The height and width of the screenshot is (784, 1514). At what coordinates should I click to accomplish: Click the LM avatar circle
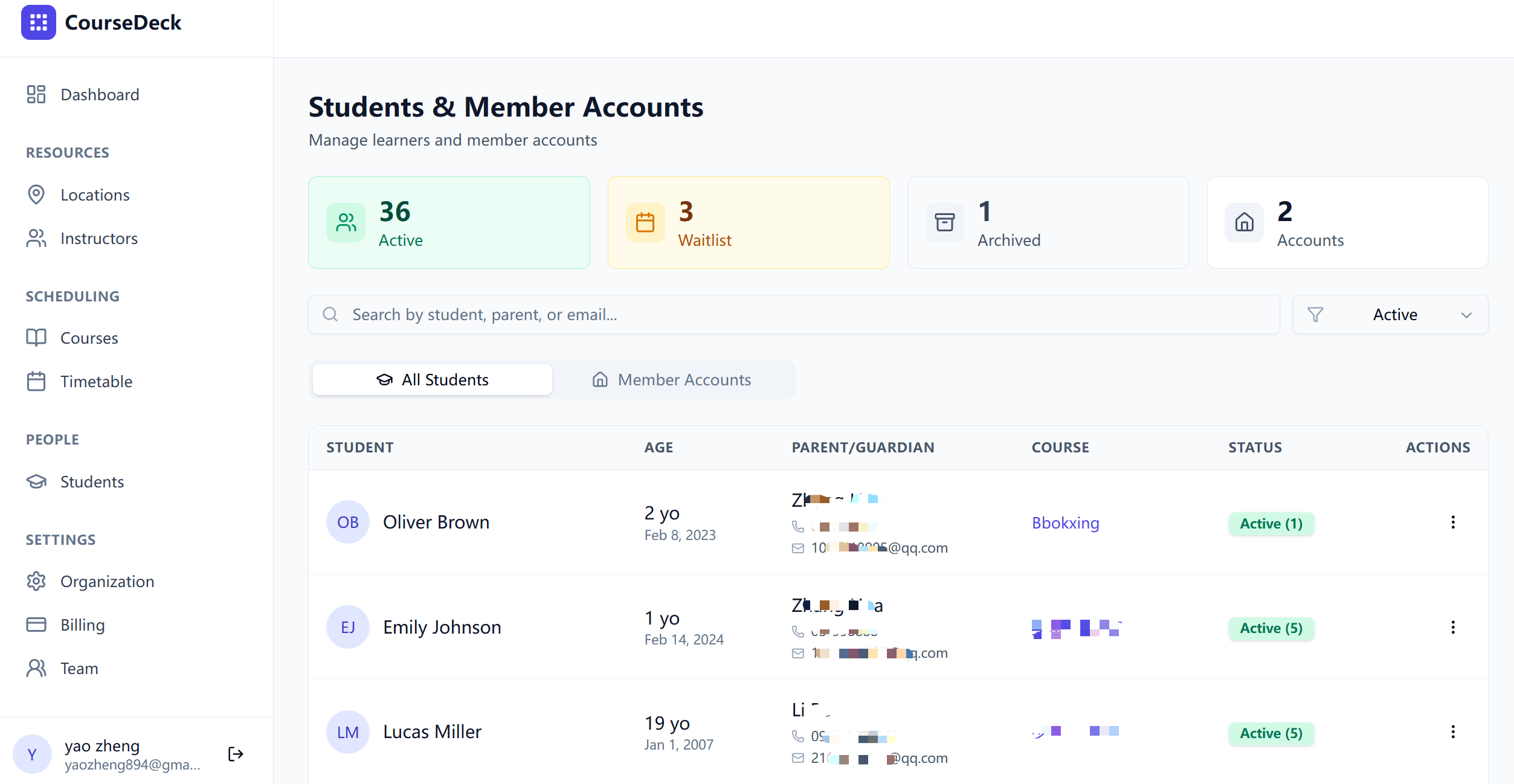(348, 733)
